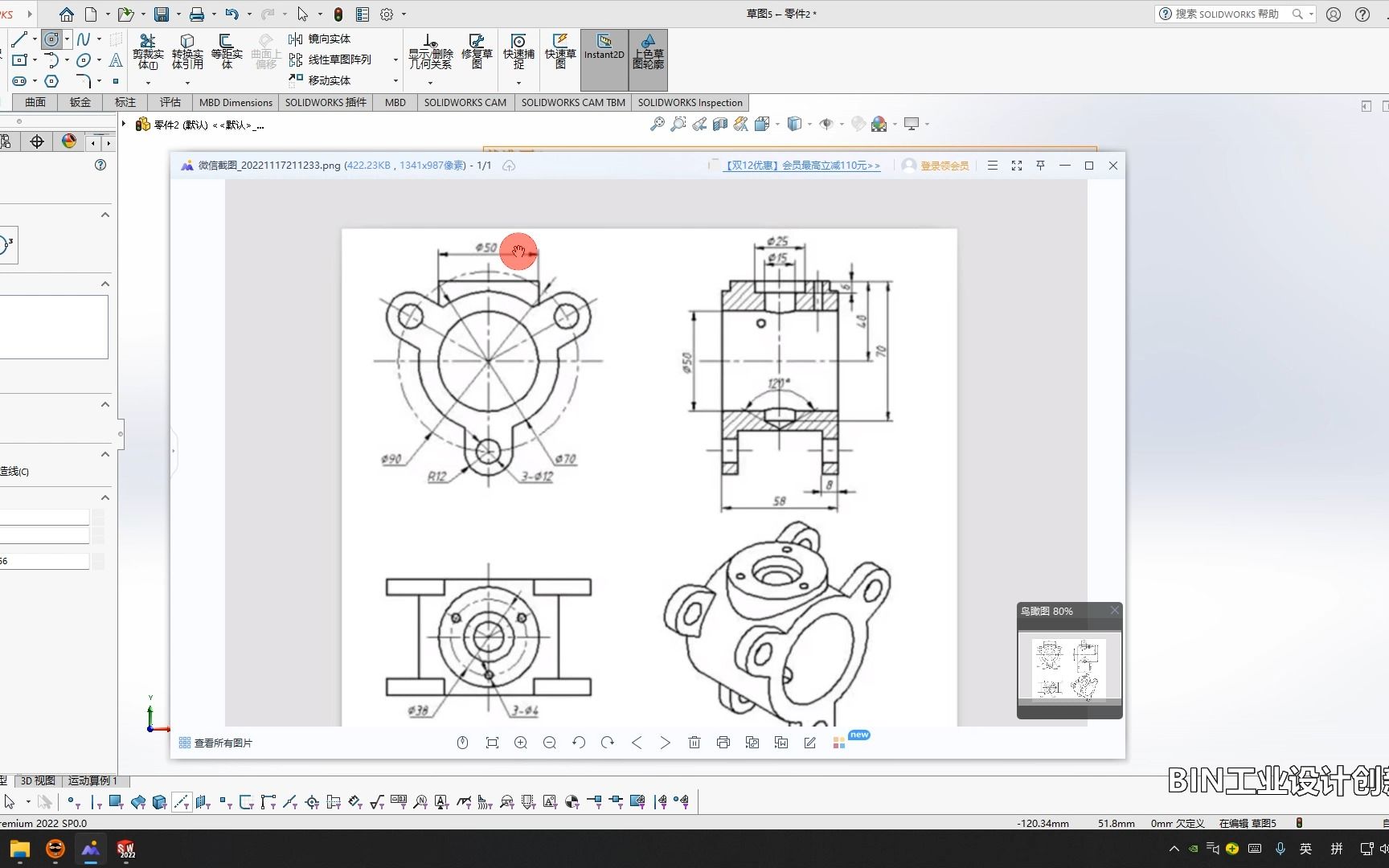Click Trim Entities (剪裁实体) tool
1389x868 pixels.
coord(148,51)
